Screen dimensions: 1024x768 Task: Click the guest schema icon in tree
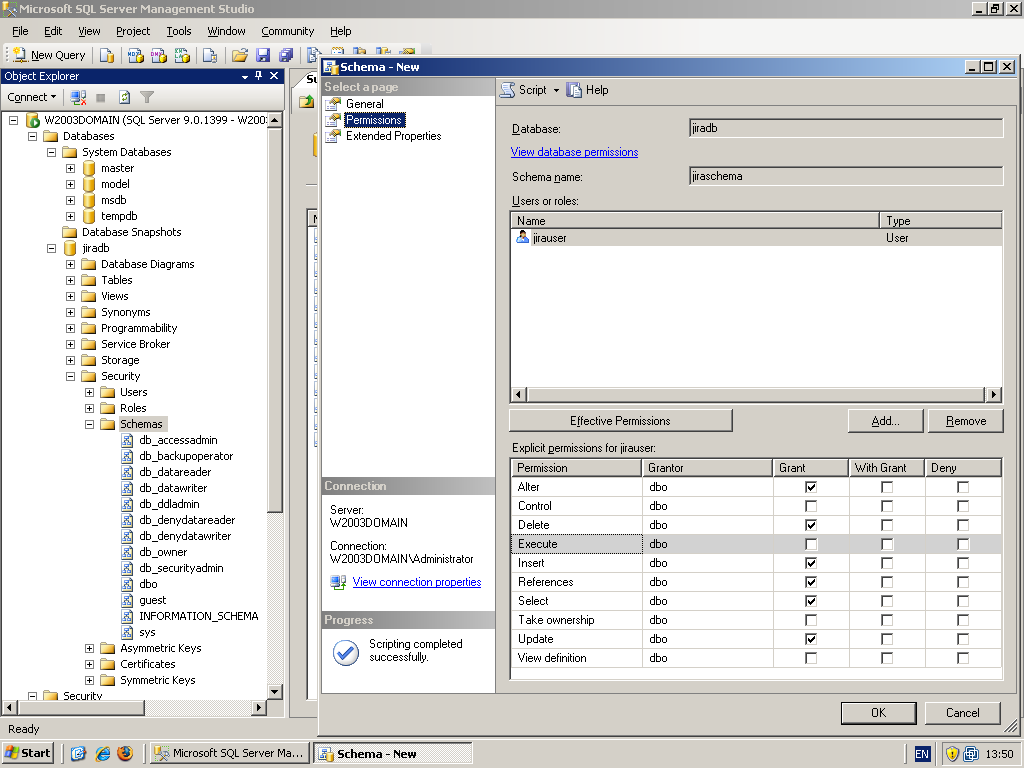click(127, 600)
